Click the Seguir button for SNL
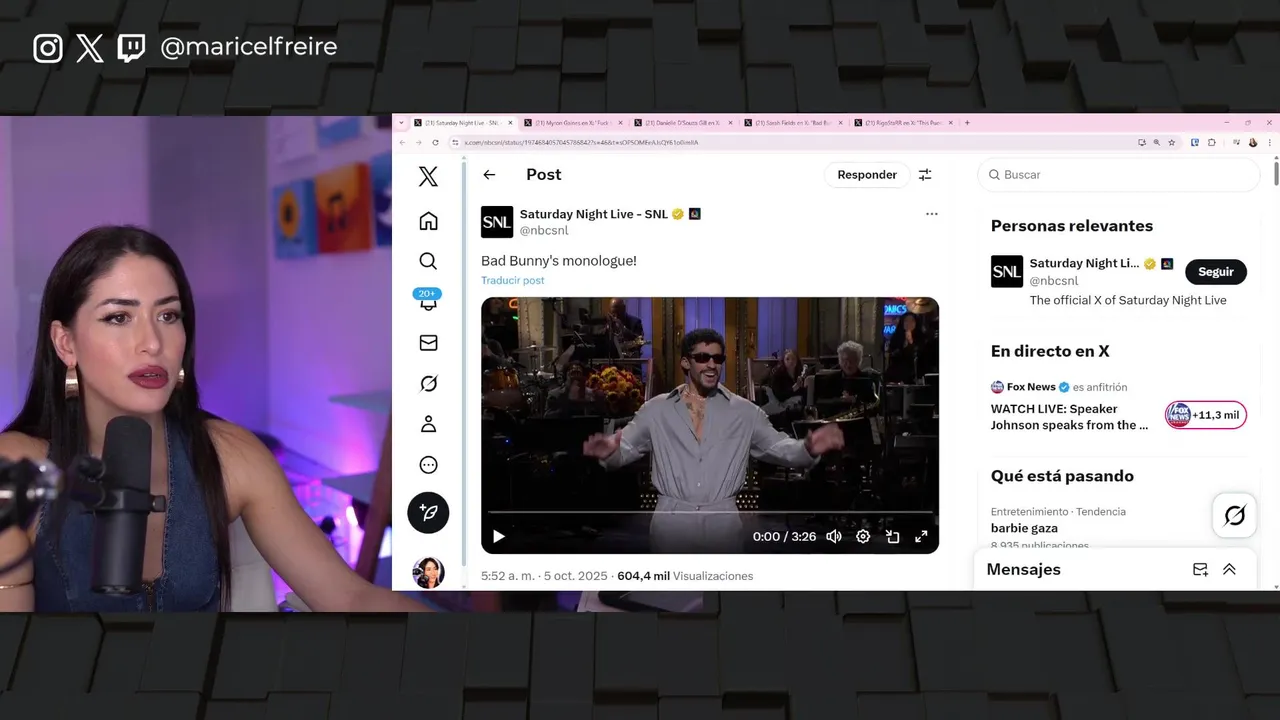Screen dimensions: 1280x720 pos(1216,272)
